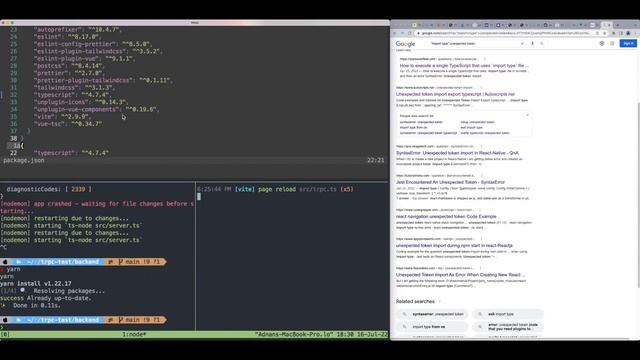This screenshot has height=360, width=640.
Task: Open 'Unexpected token import export typescript | Autoscripts.net' result
Action: [x=455, y=94]
